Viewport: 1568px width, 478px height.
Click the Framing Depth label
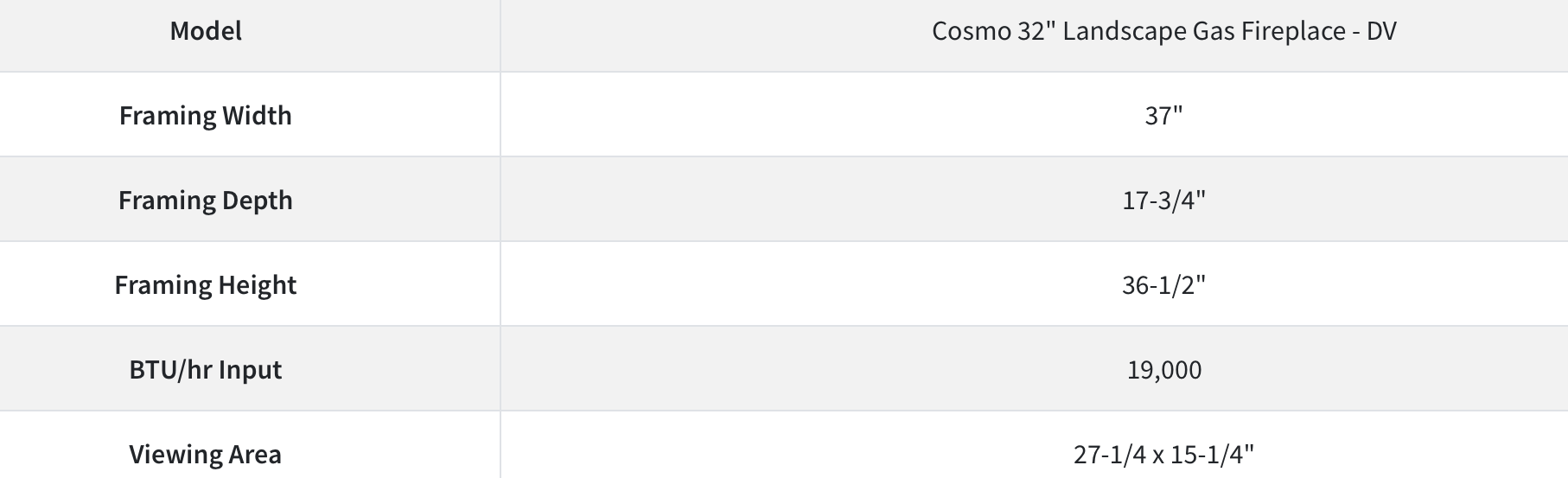click(x=206, y=201)
